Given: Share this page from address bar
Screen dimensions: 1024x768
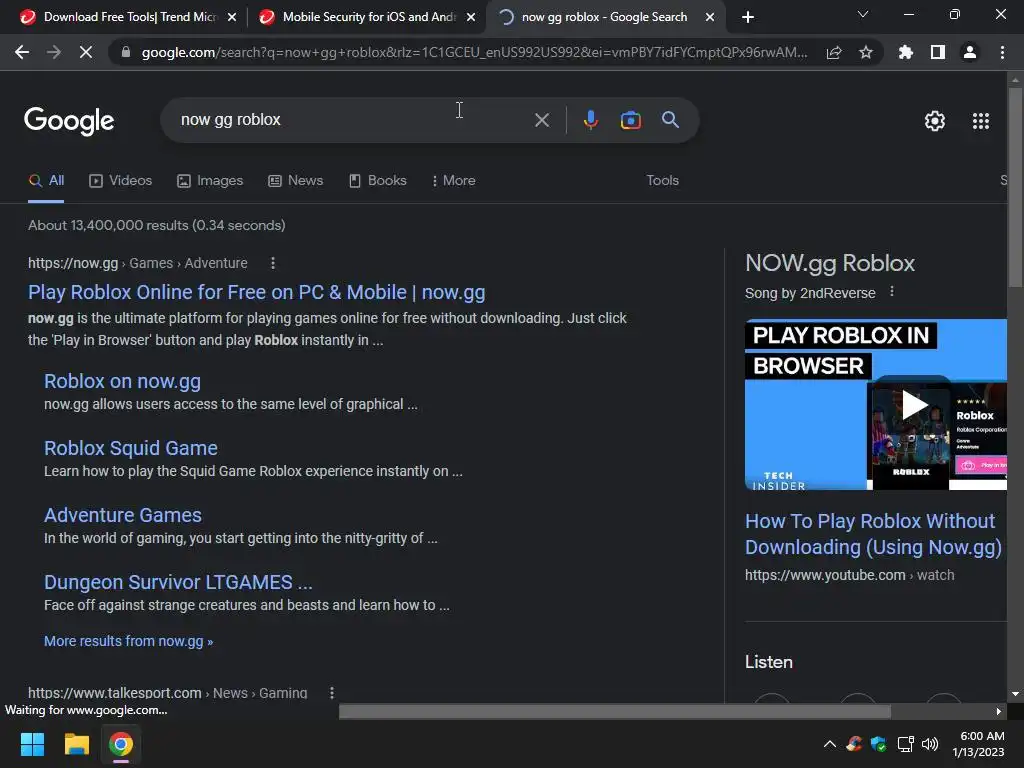Looking at the screenshot, I should 834,52.
